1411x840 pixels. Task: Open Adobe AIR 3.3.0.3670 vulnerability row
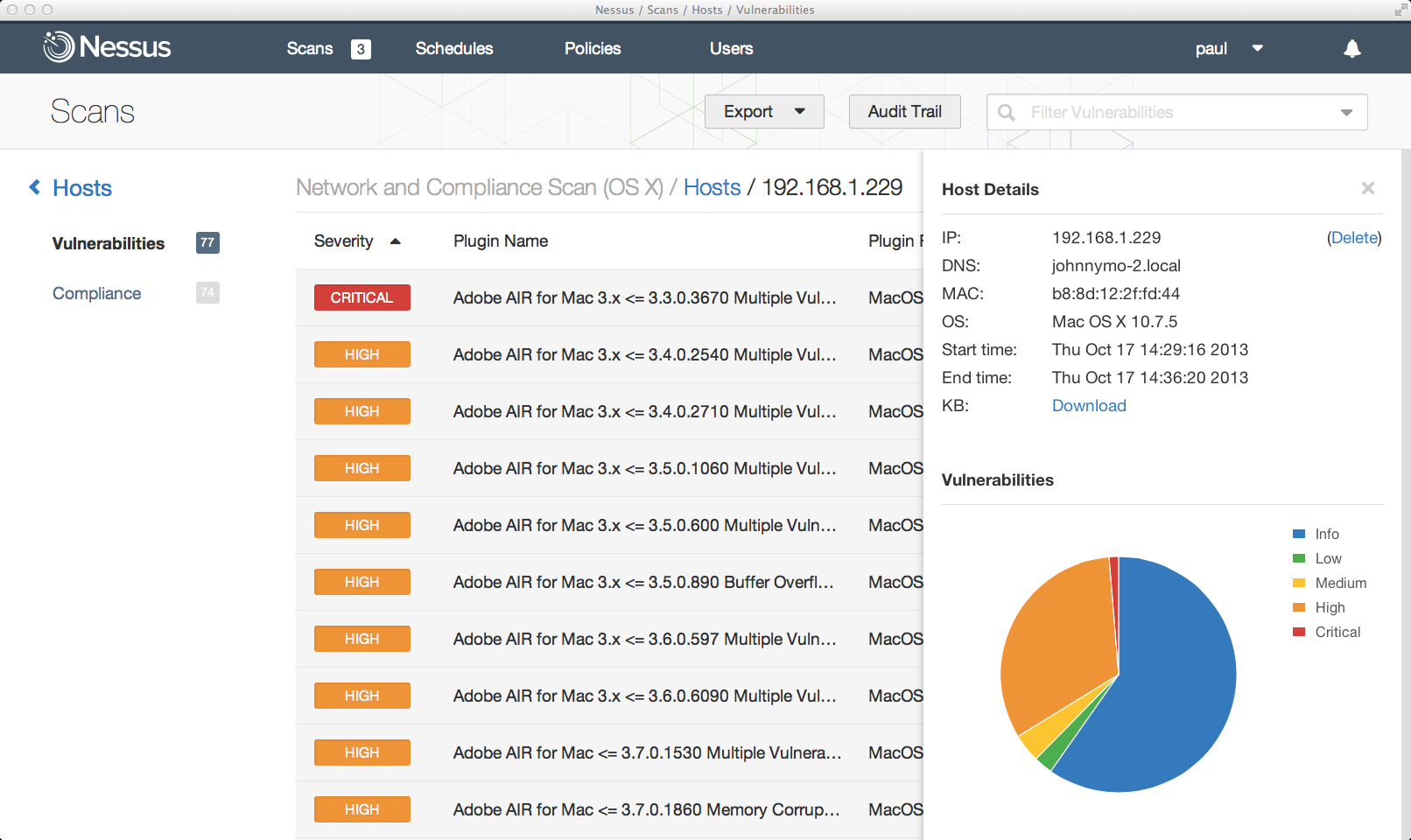click(x=609, y=297)
